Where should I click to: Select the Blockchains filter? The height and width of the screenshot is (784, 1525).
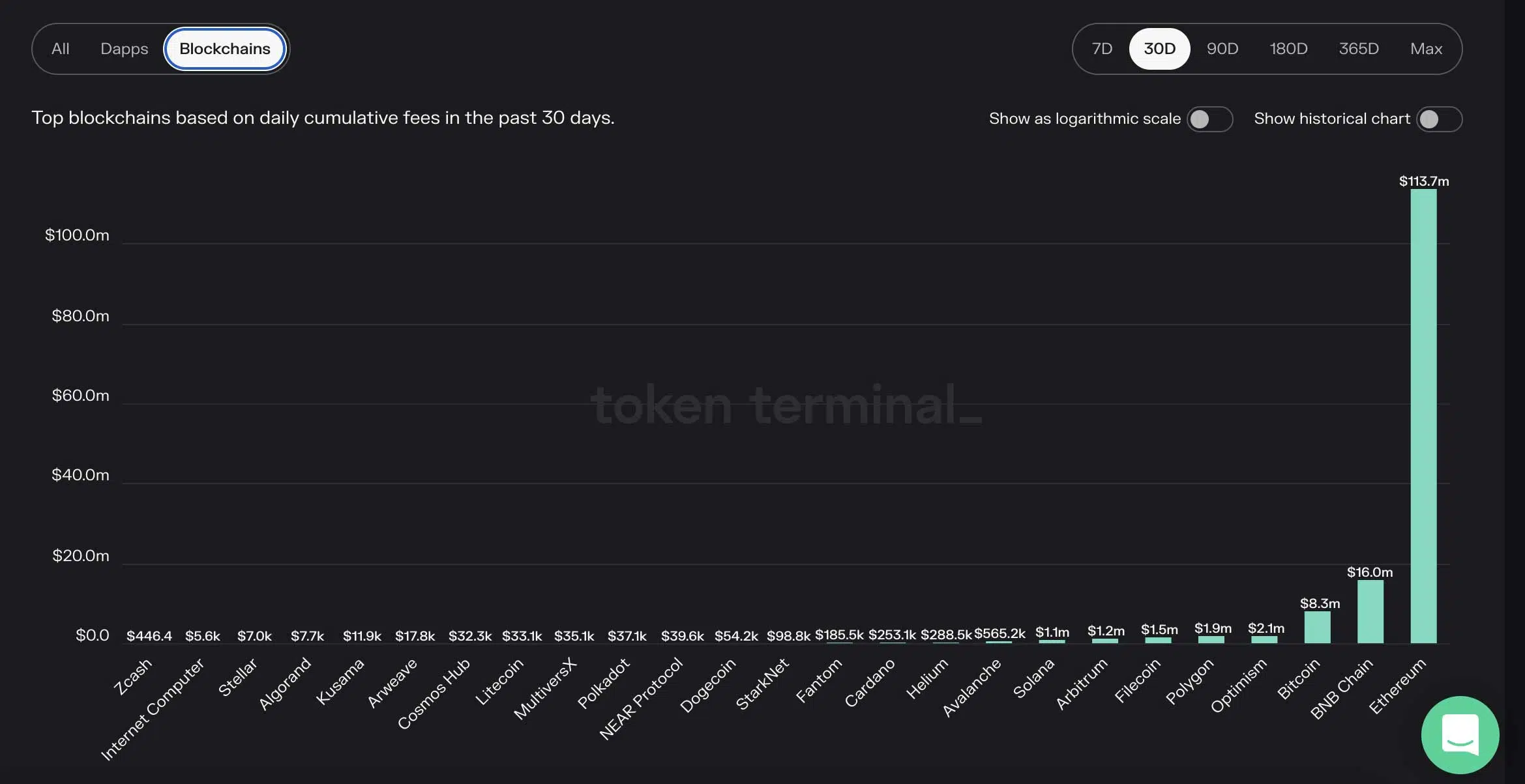[224, 48]
